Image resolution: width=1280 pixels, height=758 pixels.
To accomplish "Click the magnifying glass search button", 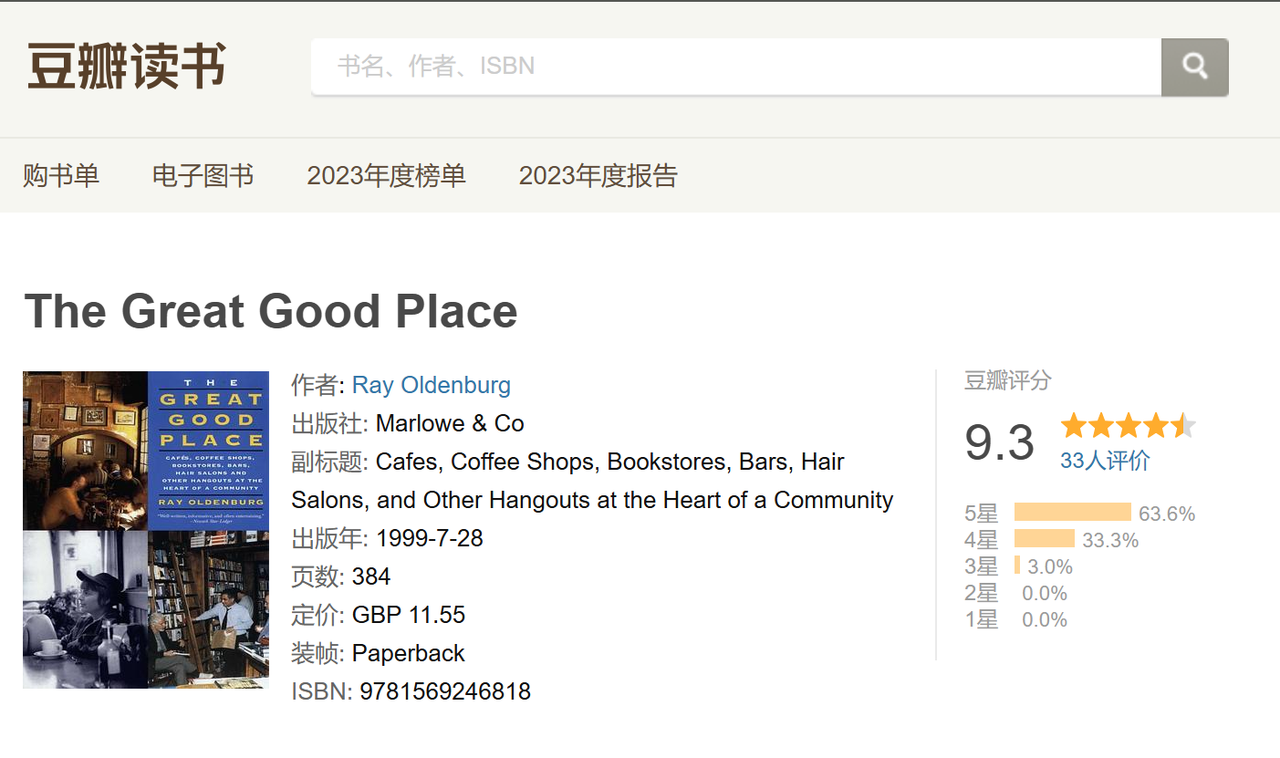I will (1194, 67).
